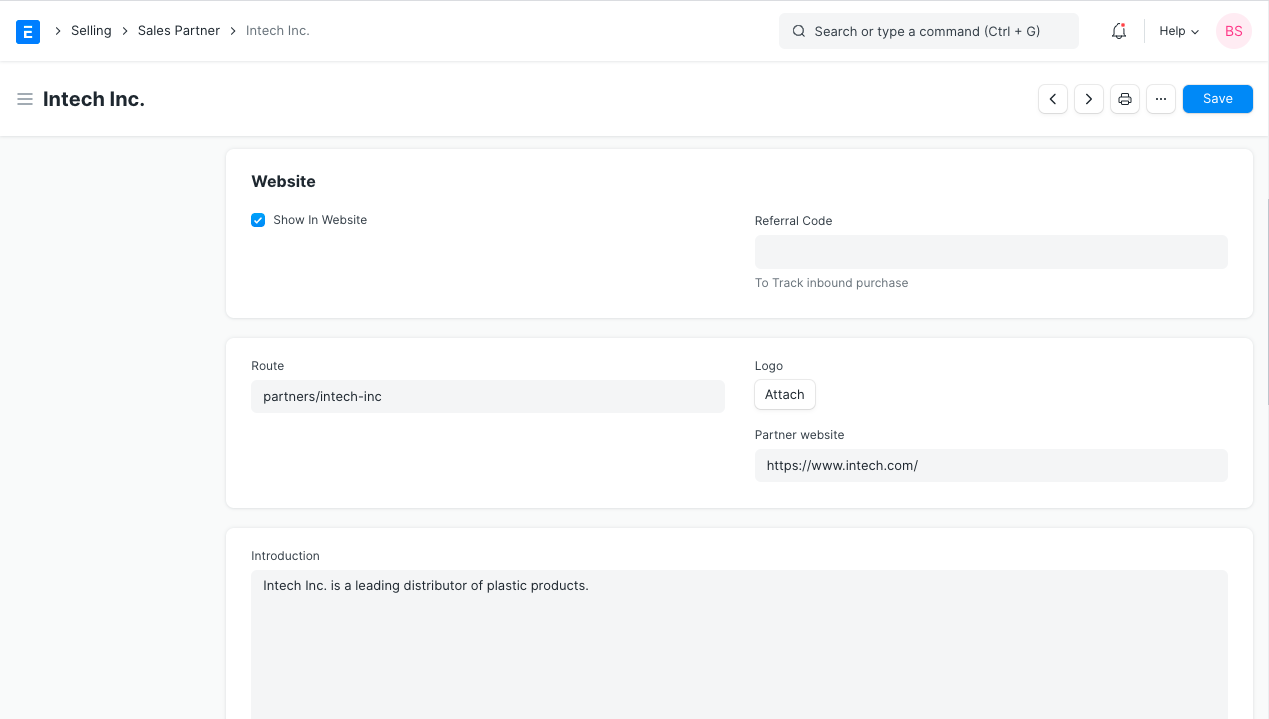Click the Attach logo button
This screenshot has width=1269, height=719.
point(785,395)
